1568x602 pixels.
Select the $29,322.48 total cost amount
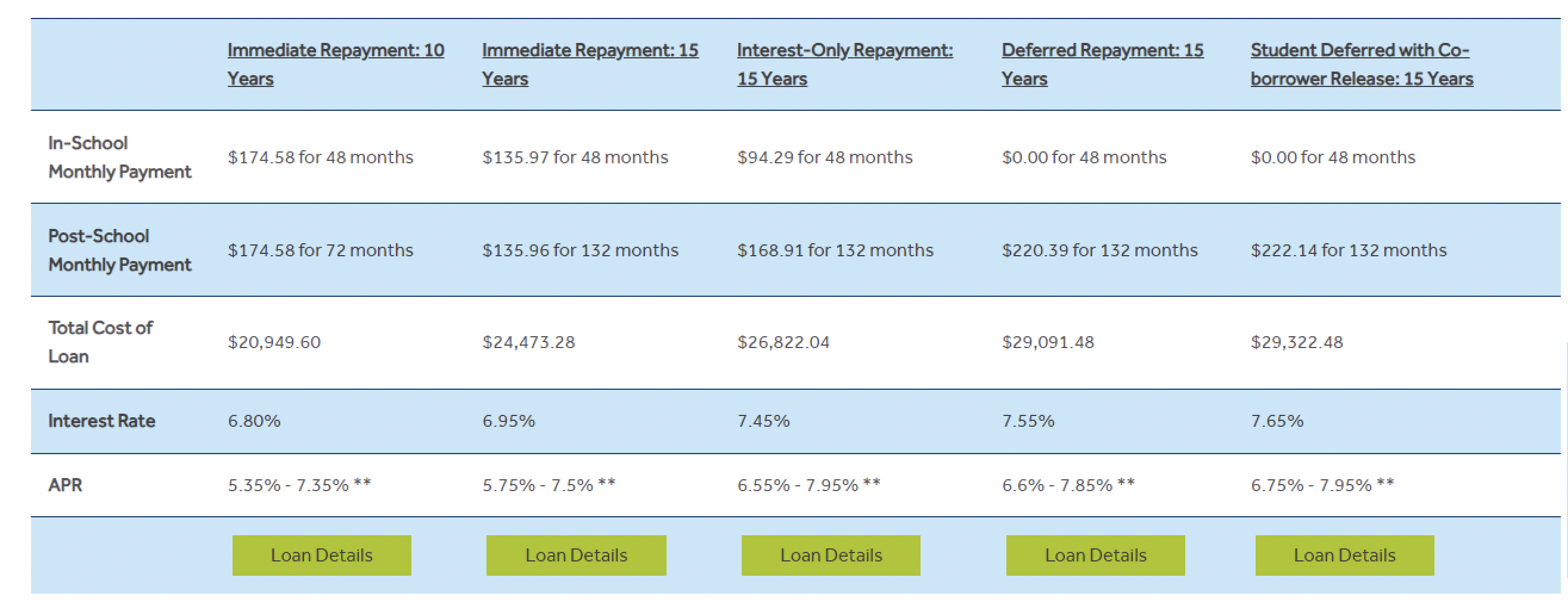(1297, 342)
